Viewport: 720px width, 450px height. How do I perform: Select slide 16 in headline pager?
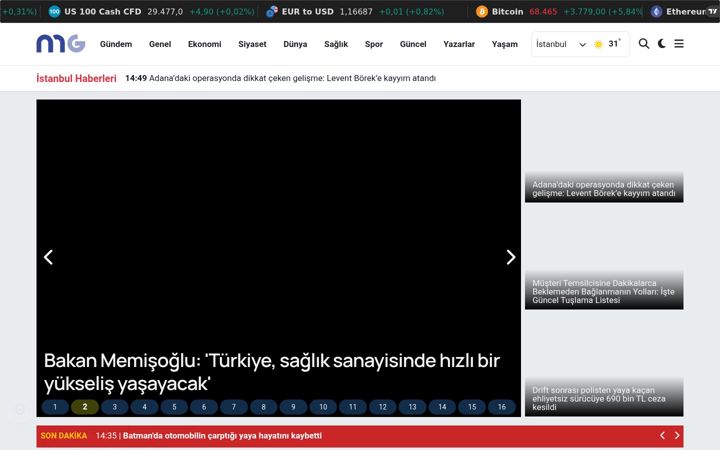tap(502, 407)
